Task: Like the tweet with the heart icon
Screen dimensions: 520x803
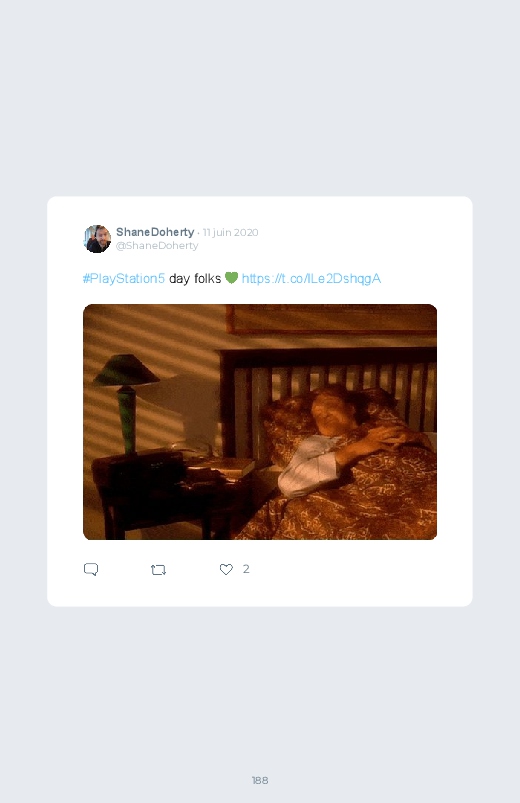Action: pyautogui.click(x=226, y=569)
